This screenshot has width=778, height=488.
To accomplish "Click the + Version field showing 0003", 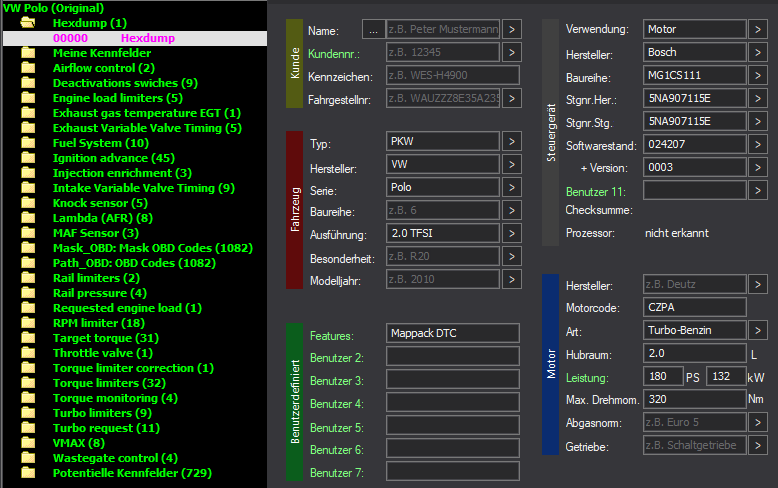I will pyautogui.click(x=695, y=168).
